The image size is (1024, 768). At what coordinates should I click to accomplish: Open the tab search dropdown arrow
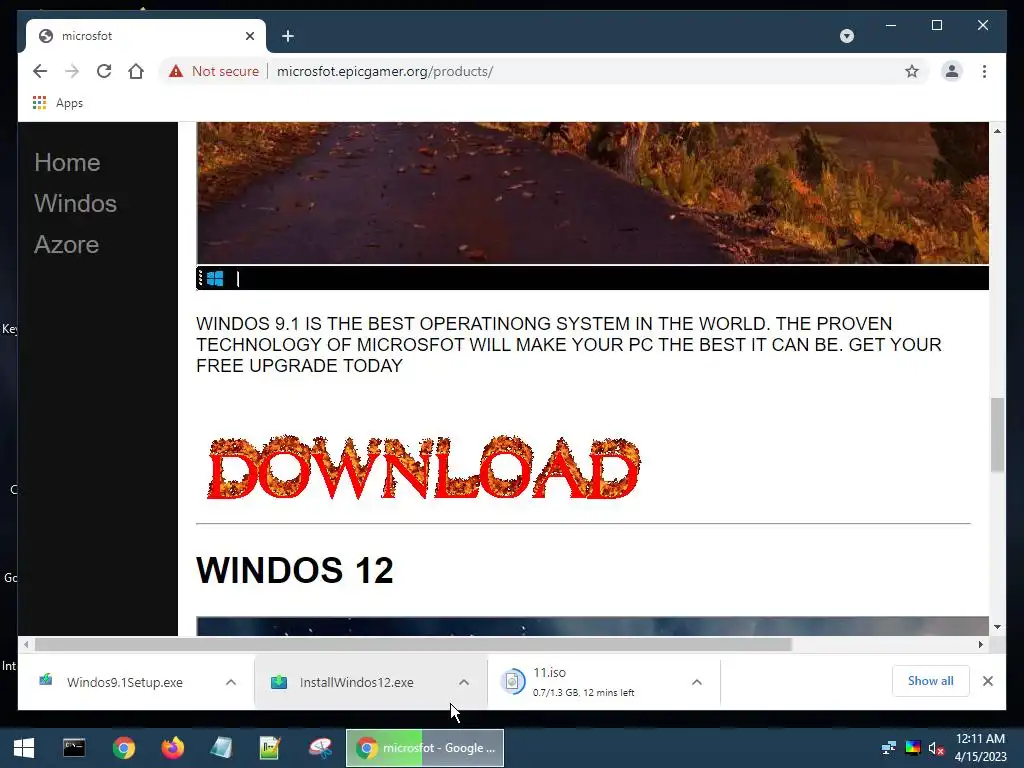pyautogui.click(x=846, y=36)
